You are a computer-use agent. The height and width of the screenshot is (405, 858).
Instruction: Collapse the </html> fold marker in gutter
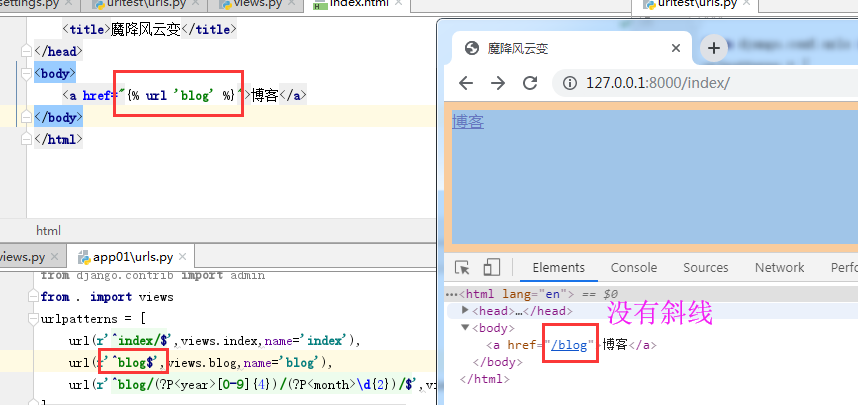tap(26, 140)
